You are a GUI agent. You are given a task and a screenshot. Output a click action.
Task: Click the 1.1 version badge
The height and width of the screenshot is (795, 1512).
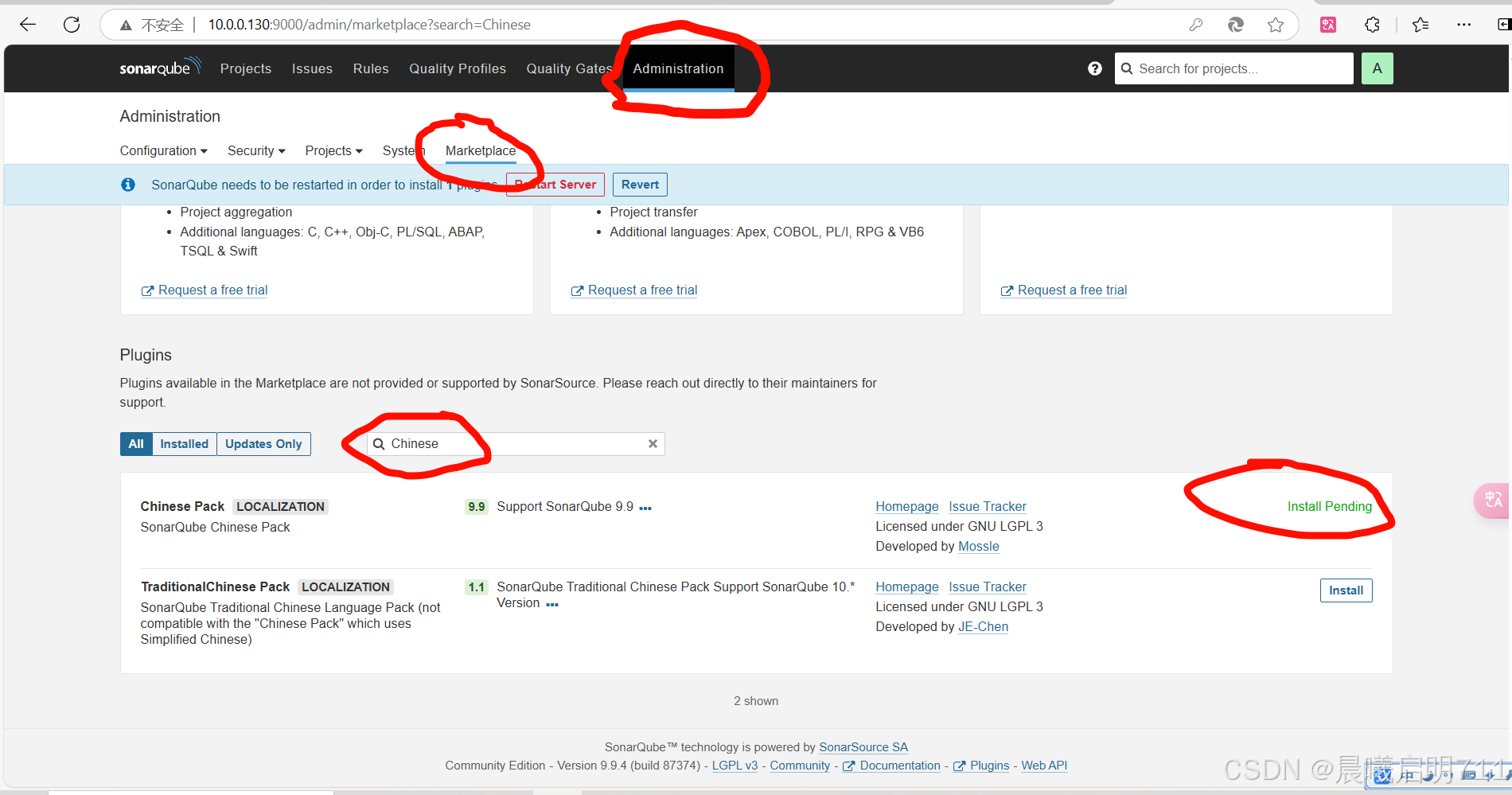477,587
